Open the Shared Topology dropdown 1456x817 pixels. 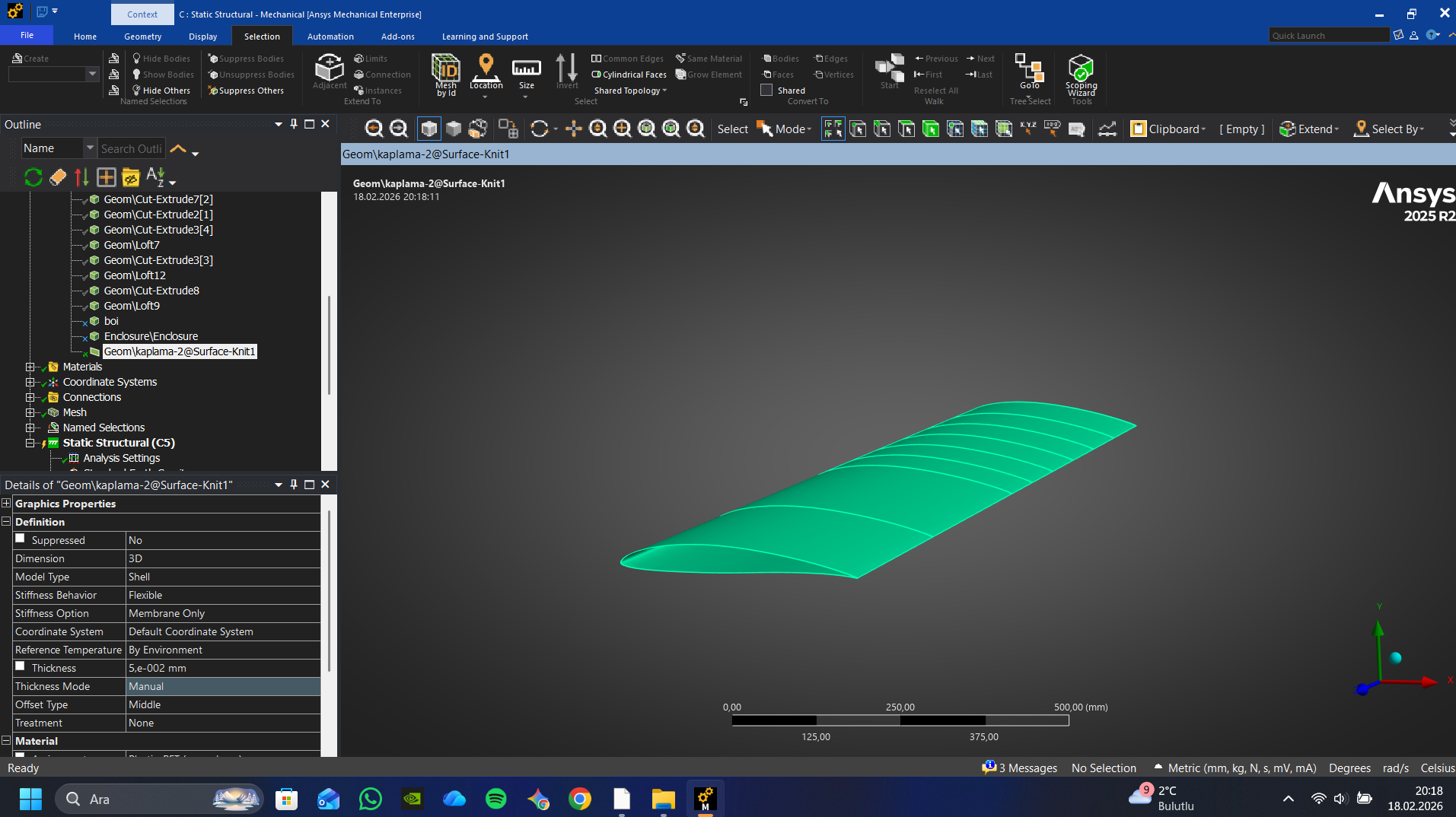click(630, 91)
